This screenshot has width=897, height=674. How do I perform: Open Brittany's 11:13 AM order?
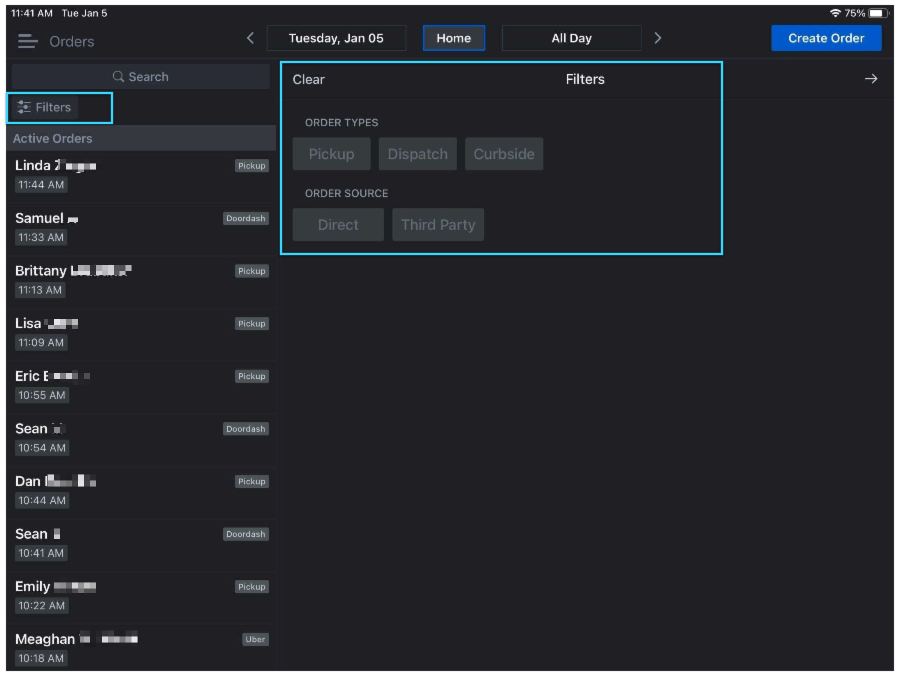(x=141, y=282)
